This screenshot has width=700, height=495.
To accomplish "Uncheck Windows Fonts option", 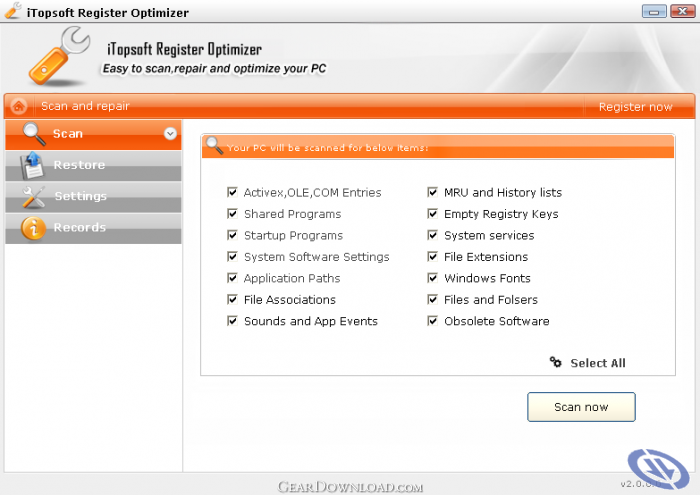I will (x=432, y=278).
